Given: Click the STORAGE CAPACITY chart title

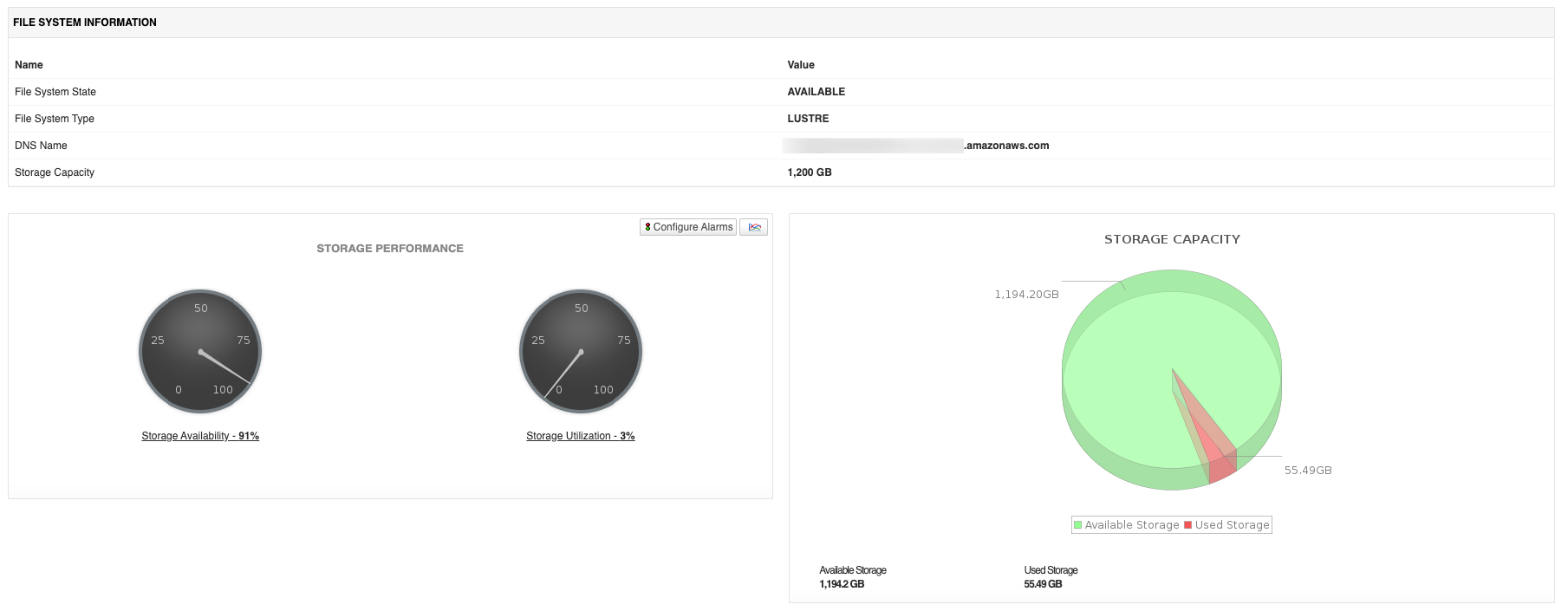Looking at the screenshot, I should (x=1172, y=239).
